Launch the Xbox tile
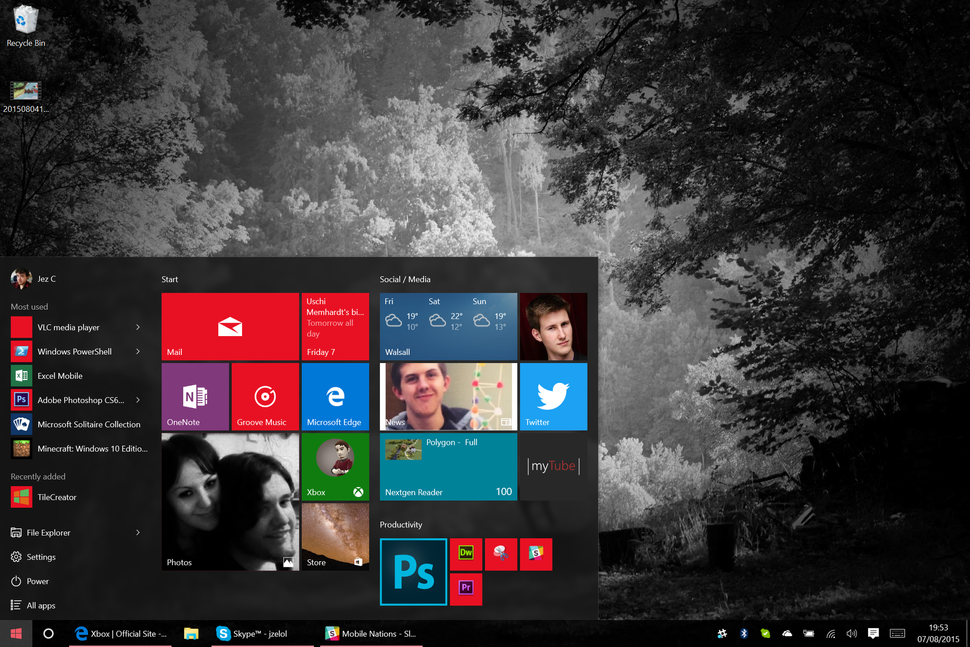 click(335, 466)
